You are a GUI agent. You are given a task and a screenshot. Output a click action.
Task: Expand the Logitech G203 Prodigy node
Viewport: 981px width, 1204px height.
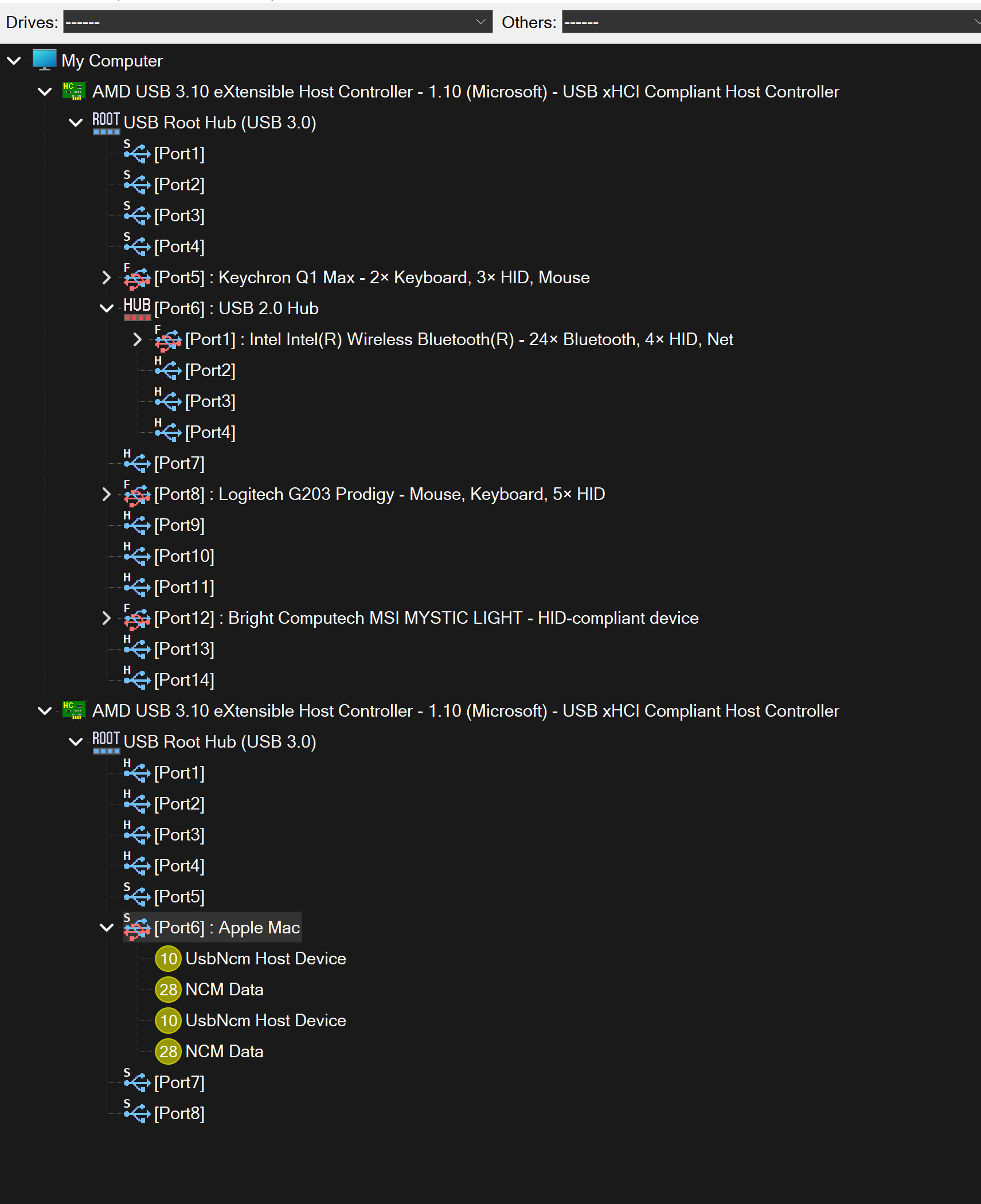pyautogui.click(x=106, y=494)
